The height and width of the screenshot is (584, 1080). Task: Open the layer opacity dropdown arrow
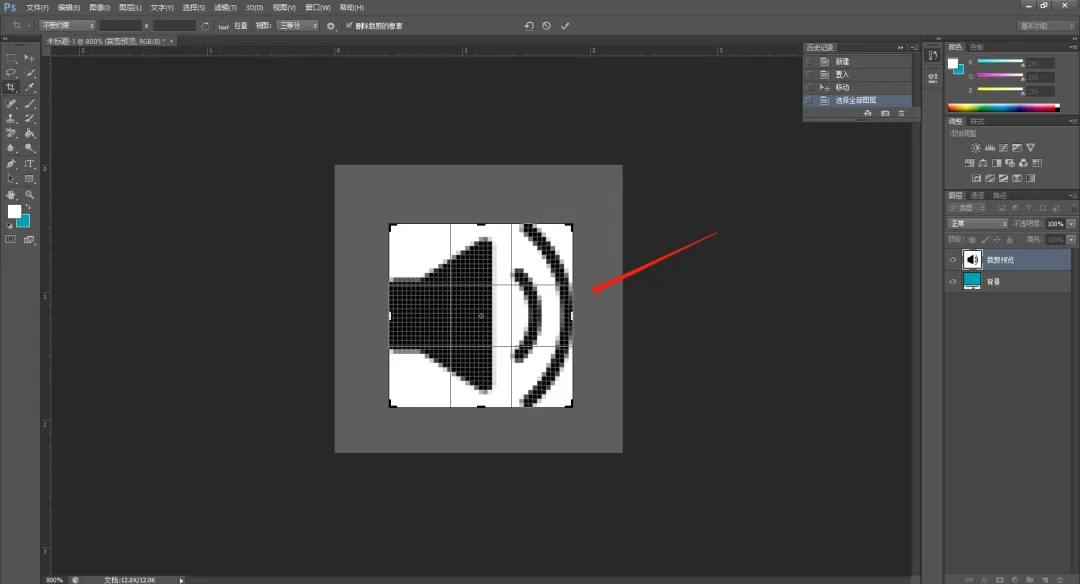point(1071,224)
